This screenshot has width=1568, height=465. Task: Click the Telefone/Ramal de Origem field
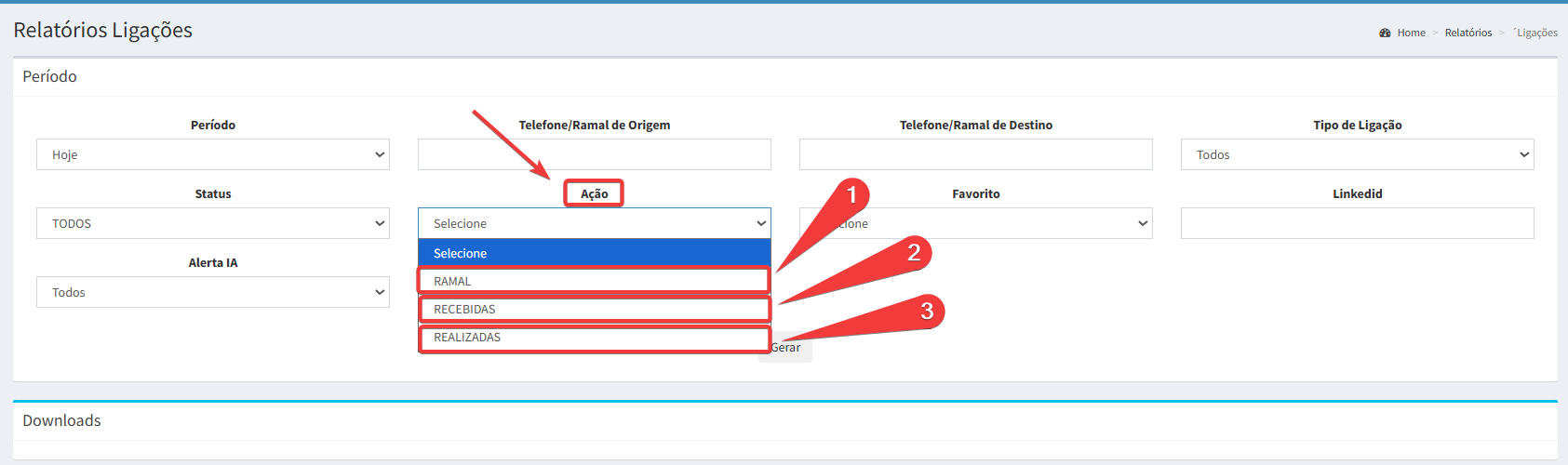click(594, 154)
